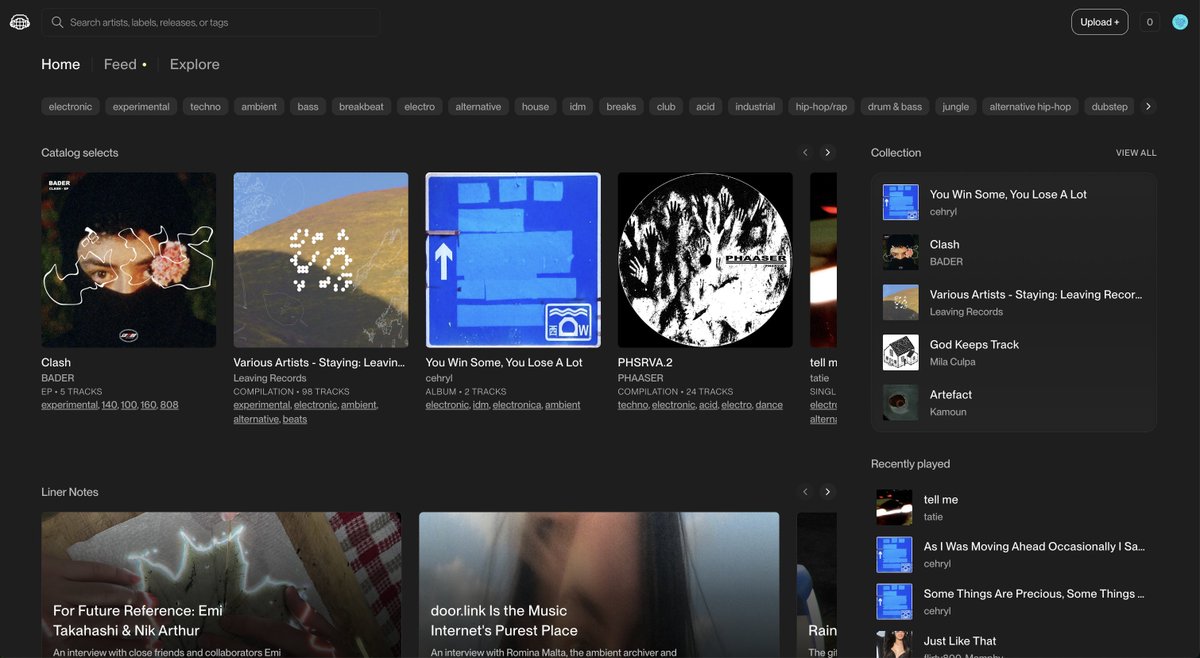Click VIEW ALL in Collection
Image resolution: width=1200 pixels, height=658 pixels.
[1136, 153]
